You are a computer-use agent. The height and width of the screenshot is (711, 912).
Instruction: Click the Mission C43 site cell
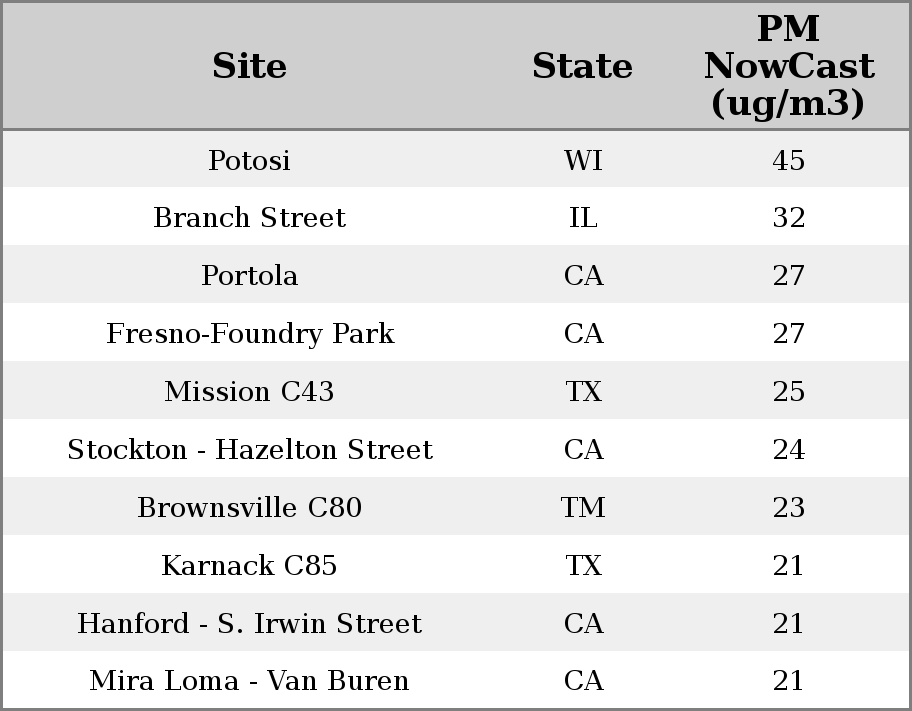(249, 391)
